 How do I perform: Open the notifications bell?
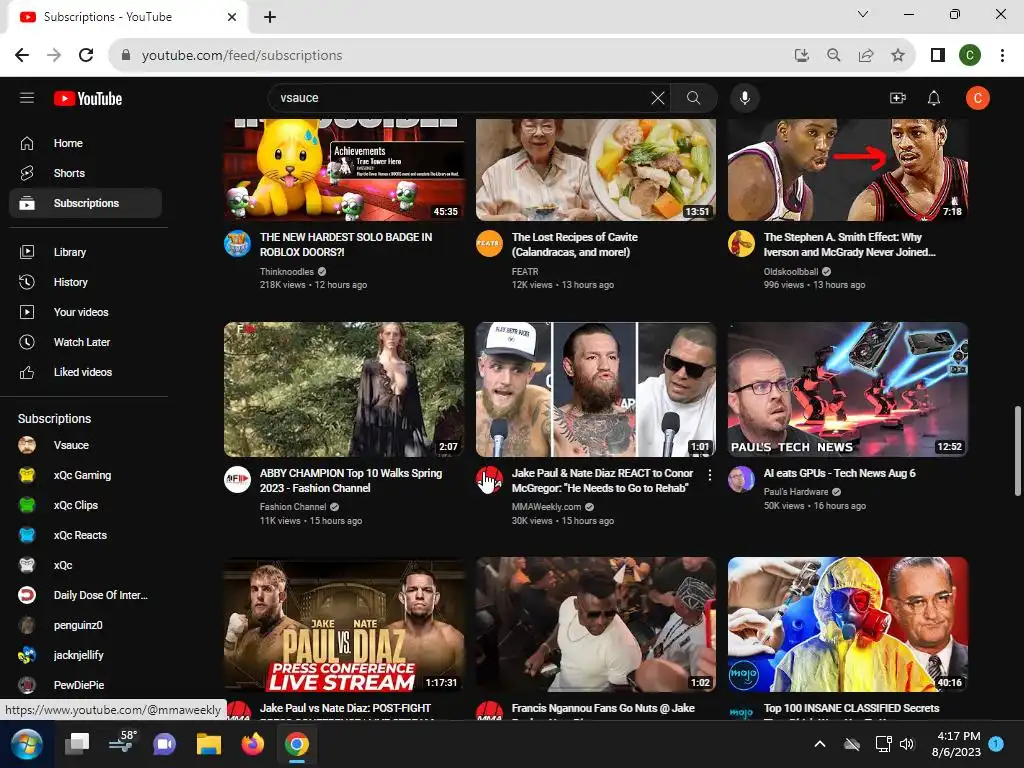click(x=934, y=98)
